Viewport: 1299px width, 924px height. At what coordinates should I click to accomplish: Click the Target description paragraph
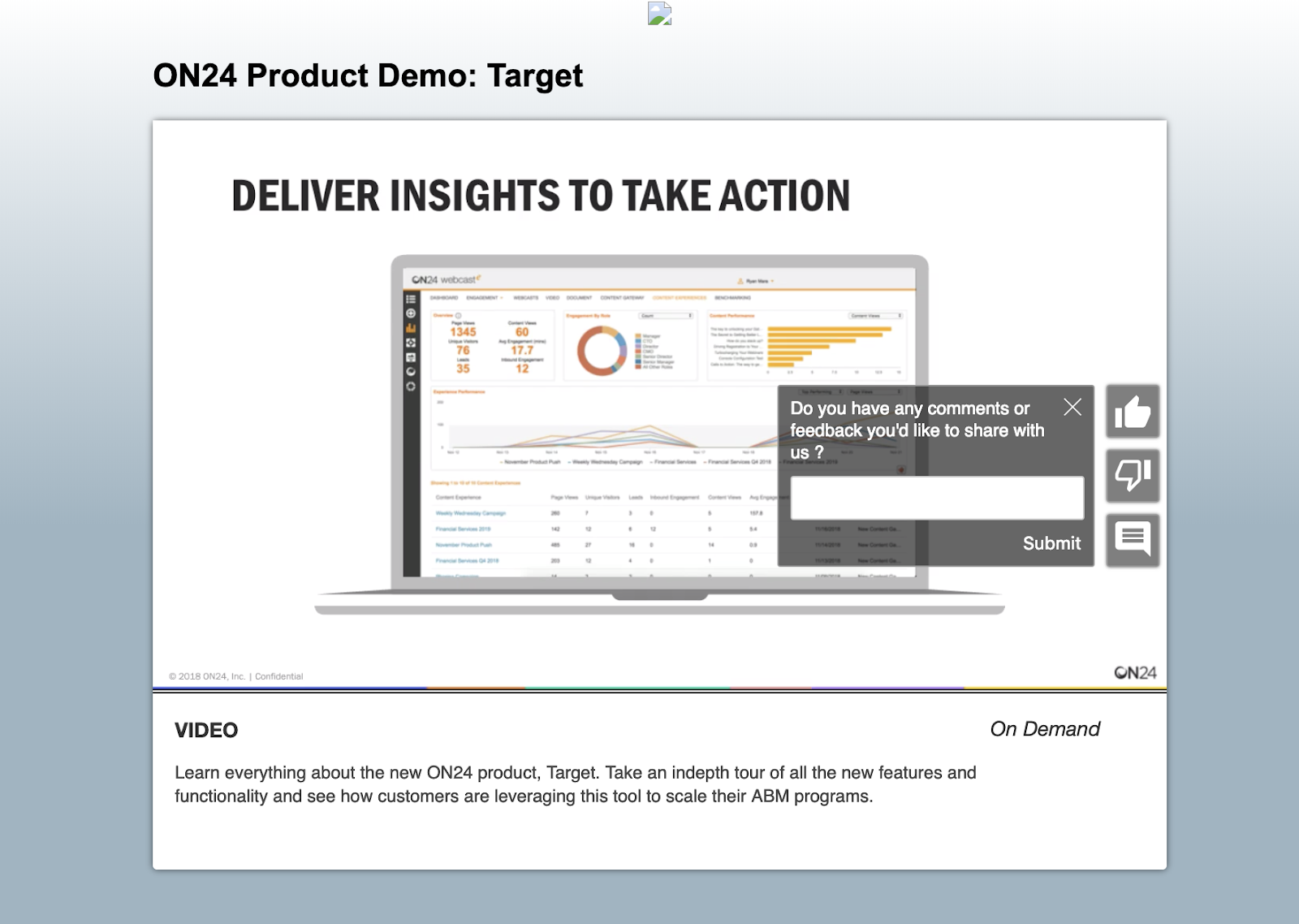pos(576,784)
